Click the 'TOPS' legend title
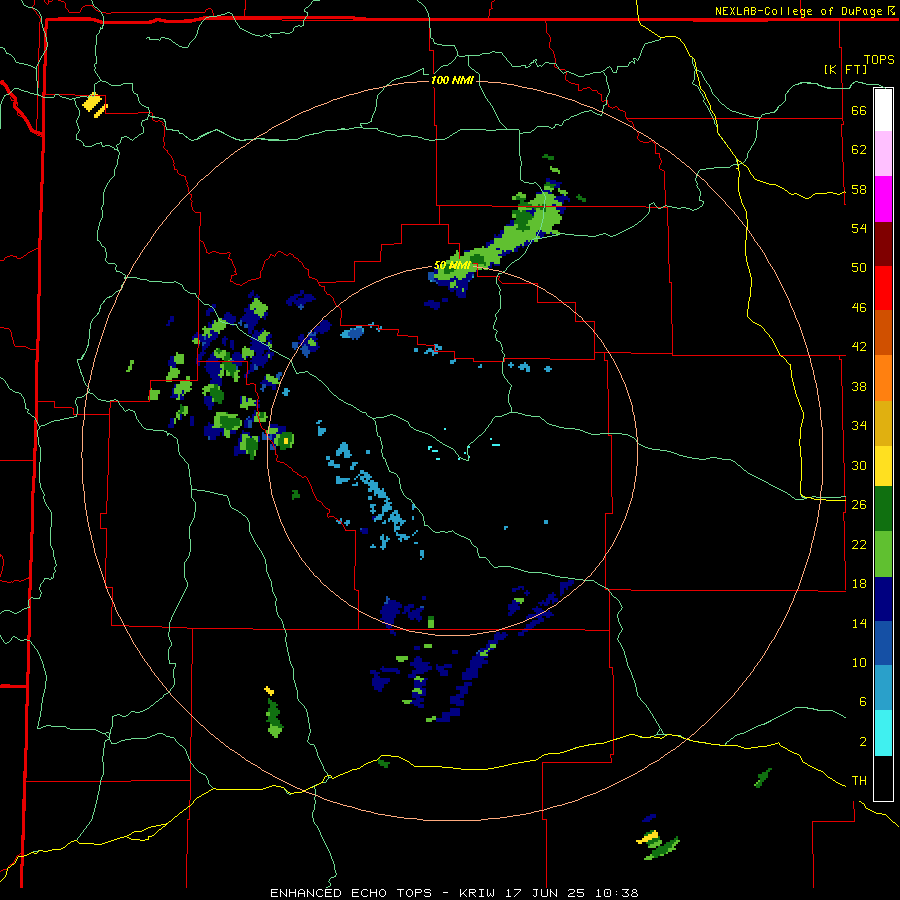 (879, 59)
